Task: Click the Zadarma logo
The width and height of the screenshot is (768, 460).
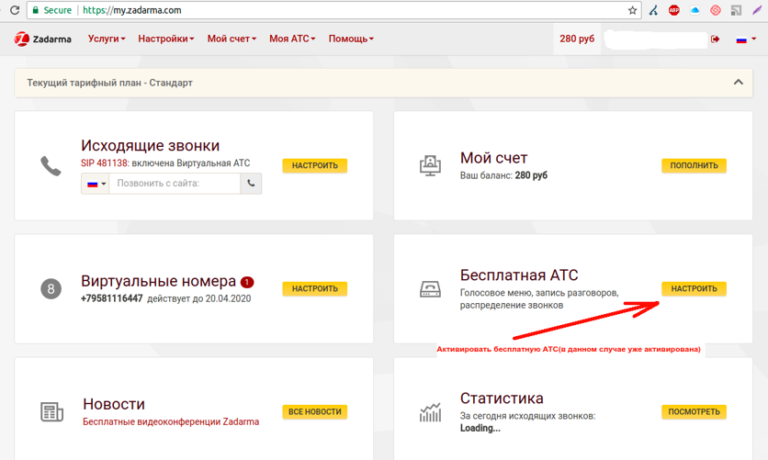Action: point(43,39)
